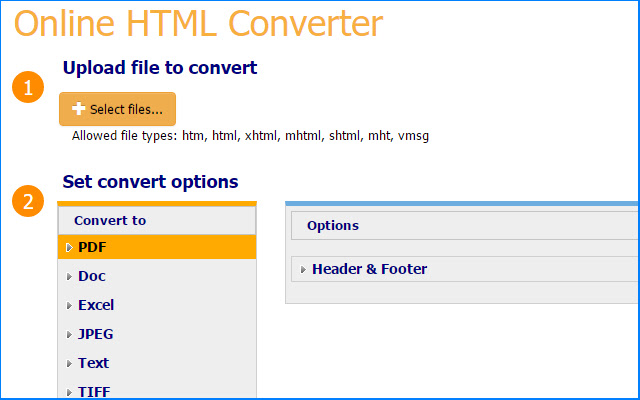Click the plus icon on Select files
The width and height of the screenshot is (640, 400).
tap(79, 109)
